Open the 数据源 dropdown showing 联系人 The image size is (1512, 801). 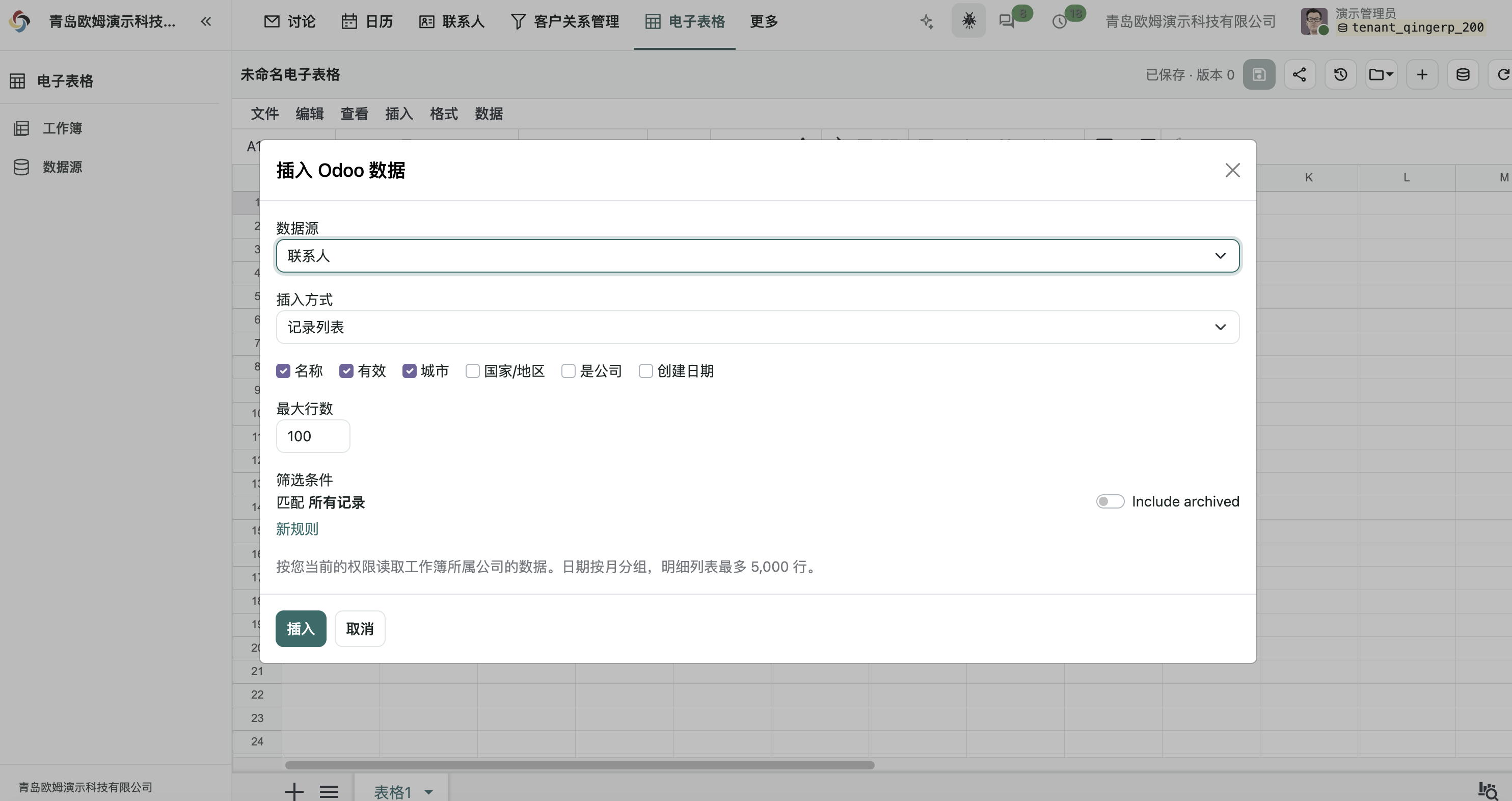(757, 255)
